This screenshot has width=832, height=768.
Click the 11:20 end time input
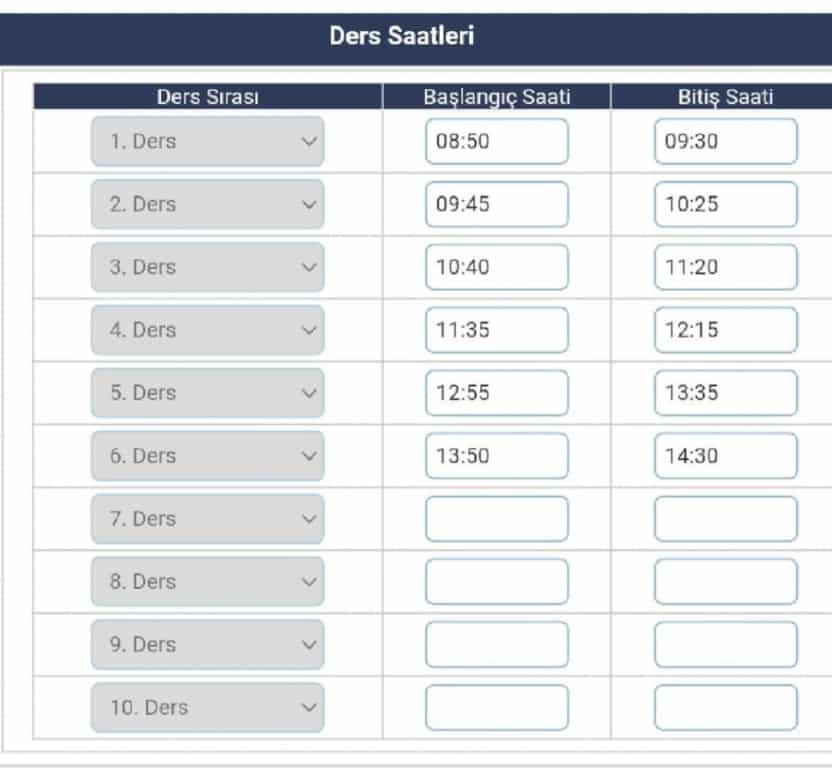coord(725,267)
